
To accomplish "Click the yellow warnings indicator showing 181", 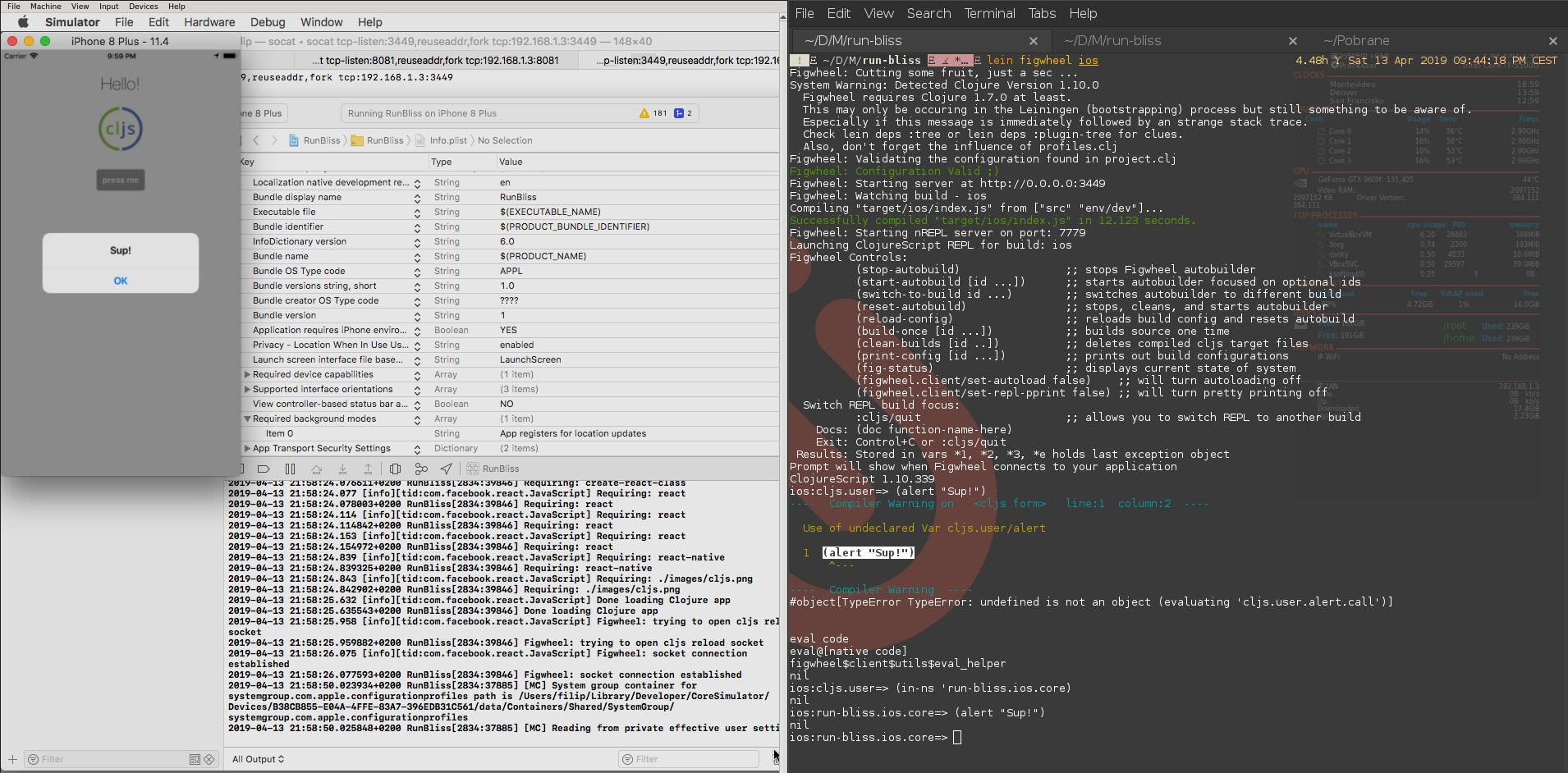I will (653, 113).
